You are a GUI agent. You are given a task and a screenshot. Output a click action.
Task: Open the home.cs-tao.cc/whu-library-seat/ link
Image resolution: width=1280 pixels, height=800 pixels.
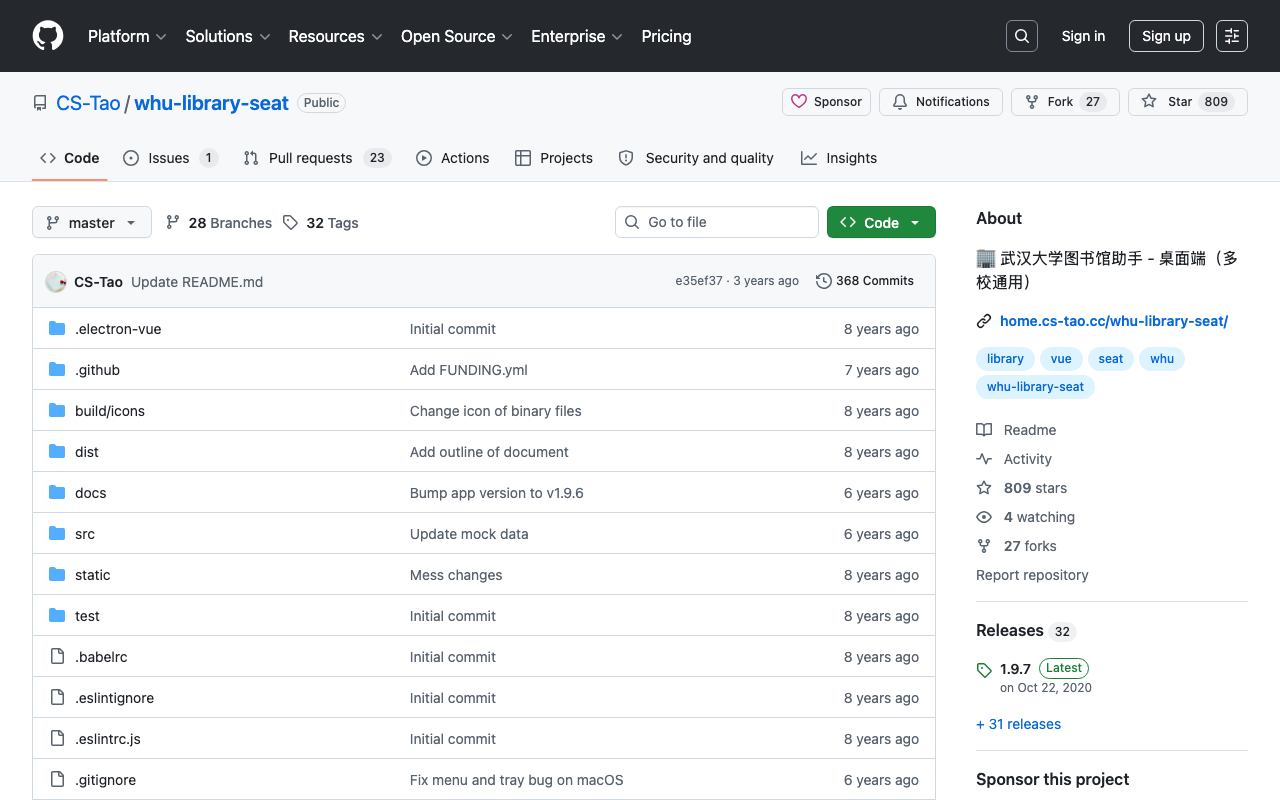pos(1114,321)
